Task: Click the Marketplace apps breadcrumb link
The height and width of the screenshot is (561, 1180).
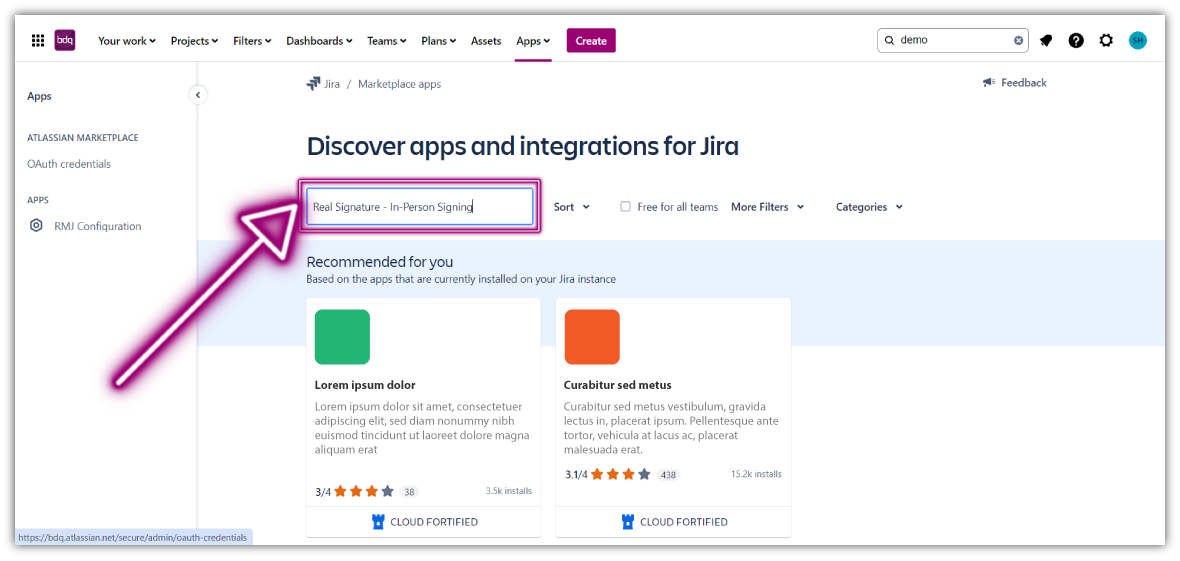Action: coord(400,84)
